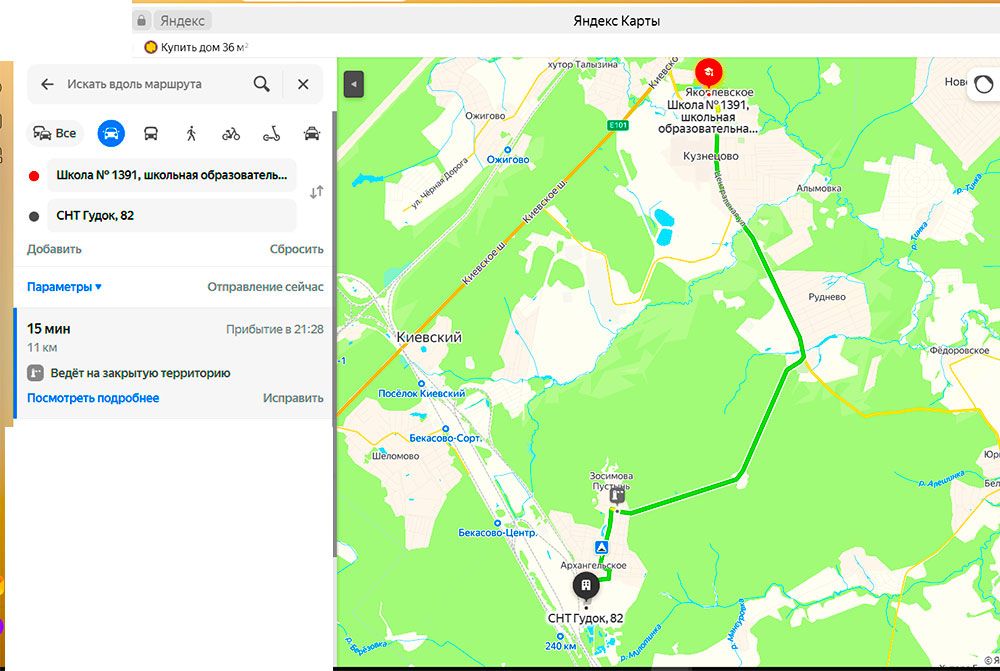The image size is (1000, 671).
Task: Select the 15 мин route option
Action: [x=175, y=363]
